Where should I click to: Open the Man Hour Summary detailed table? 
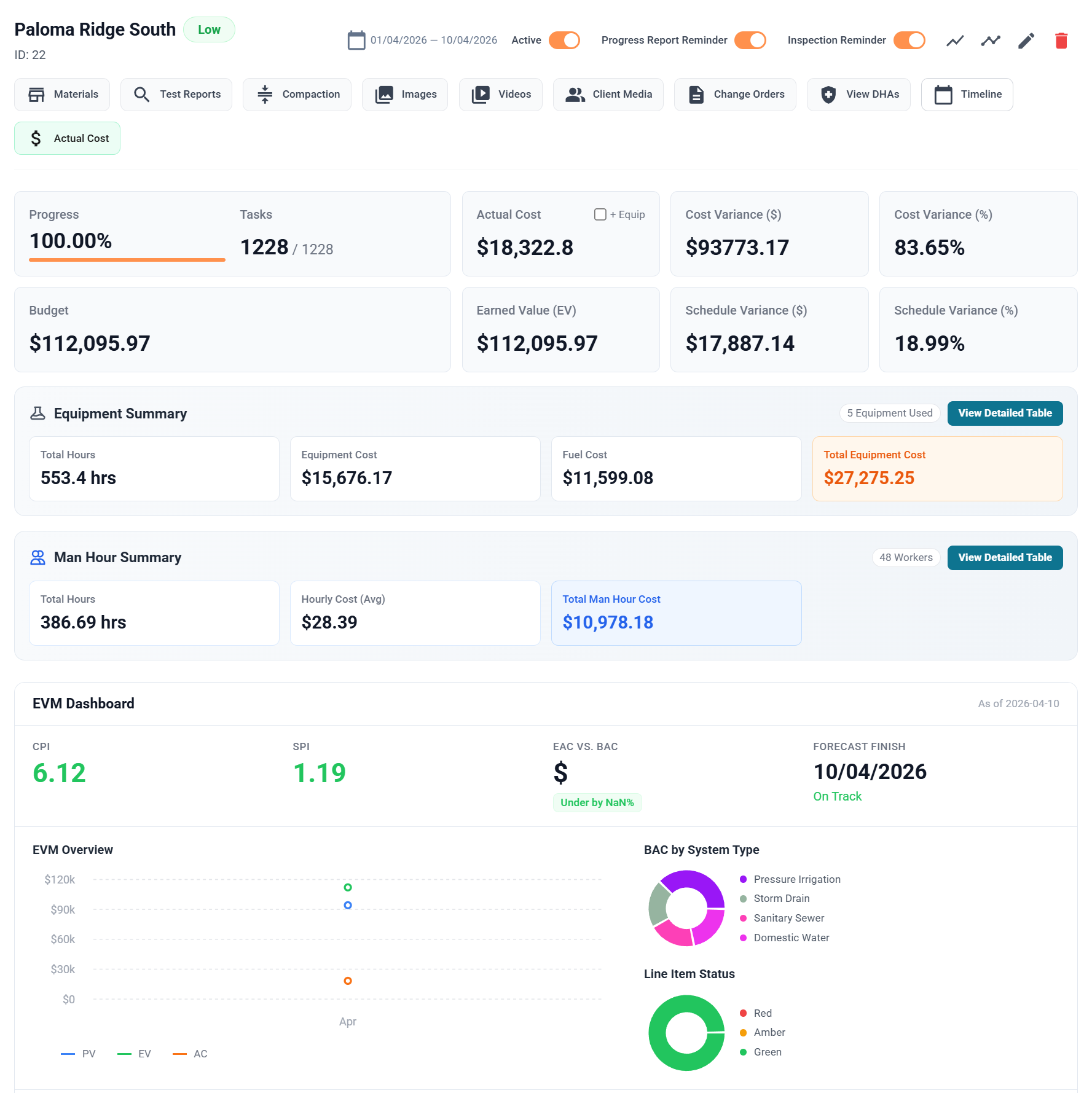coord(1005,557)
